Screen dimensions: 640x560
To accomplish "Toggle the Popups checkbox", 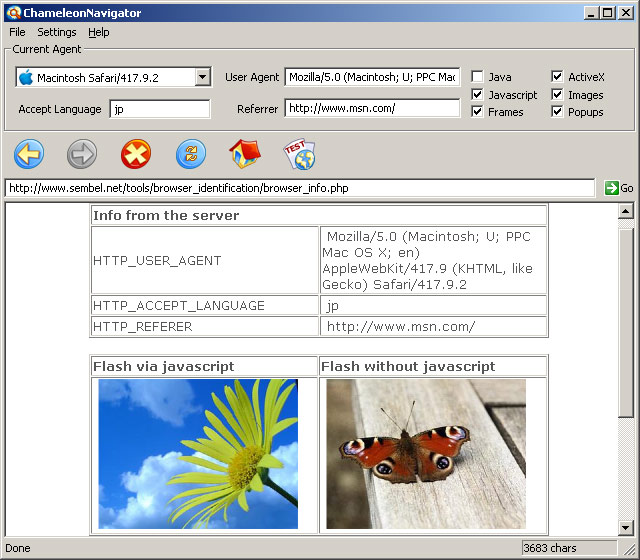I will [x=558, y=112].
